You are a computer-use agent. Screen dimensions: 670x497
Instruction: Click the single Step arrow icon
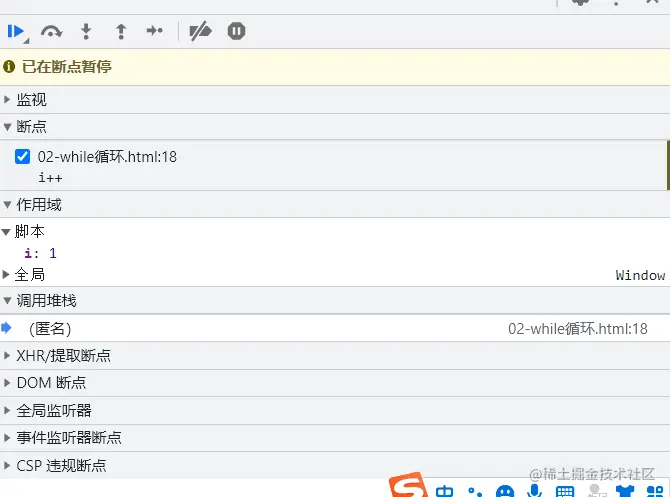point(154,31)
